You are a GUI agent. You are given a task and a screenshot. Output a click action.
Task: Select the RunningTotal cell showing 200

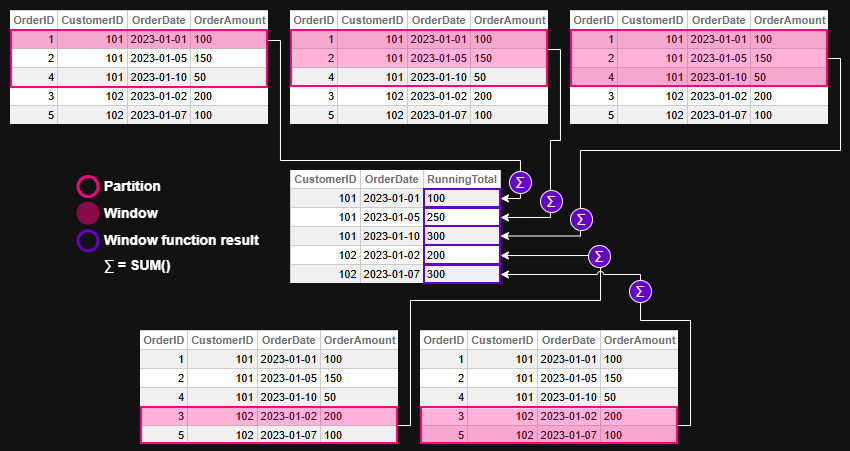(461, 255)
